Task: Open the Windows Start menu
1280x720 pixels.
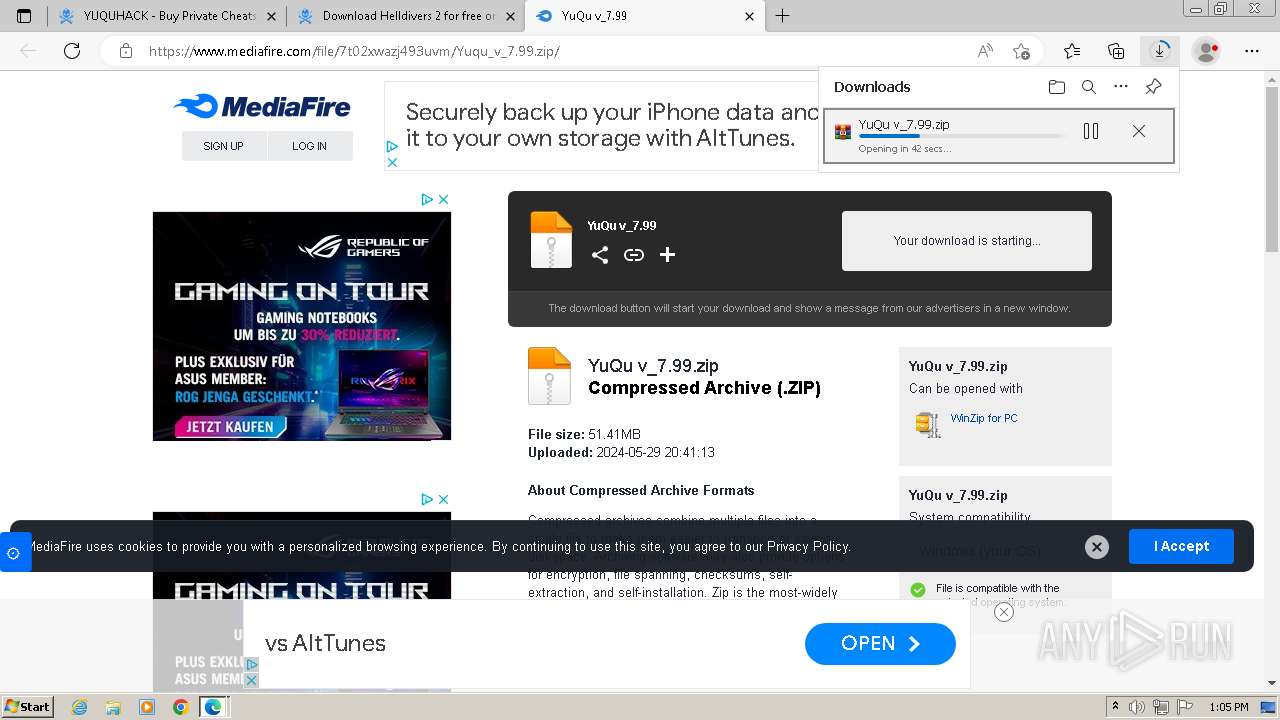Action: pos(28,706)
